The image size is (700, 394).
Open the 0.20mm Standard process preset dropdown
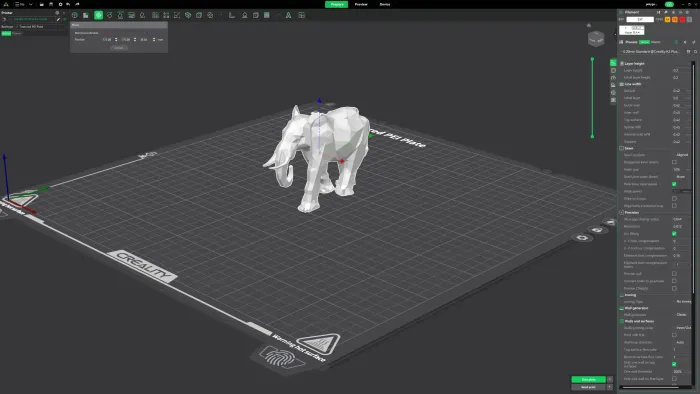coord(652,52)
